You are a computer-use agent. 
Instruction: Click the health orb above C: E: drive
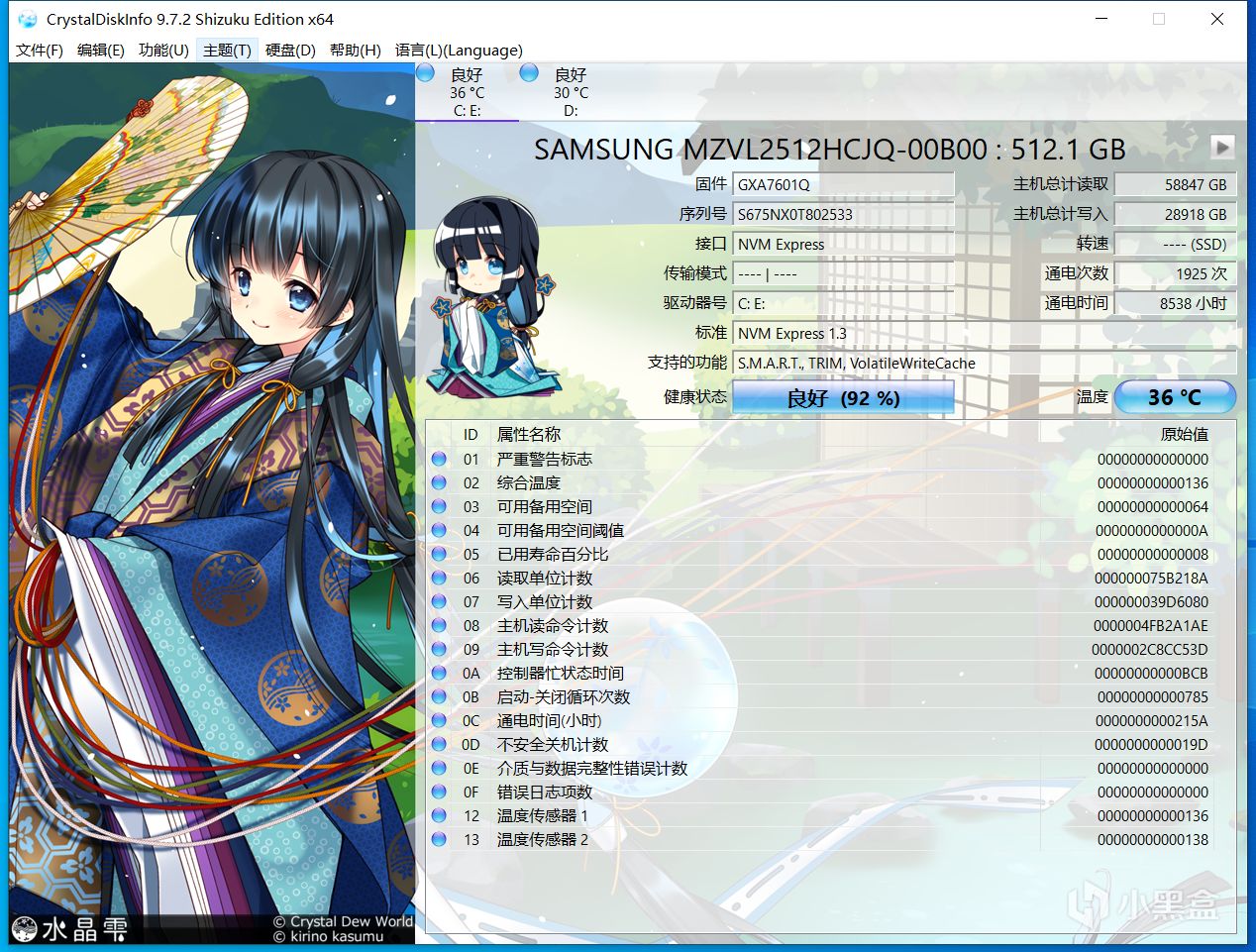tap(426, 72)
